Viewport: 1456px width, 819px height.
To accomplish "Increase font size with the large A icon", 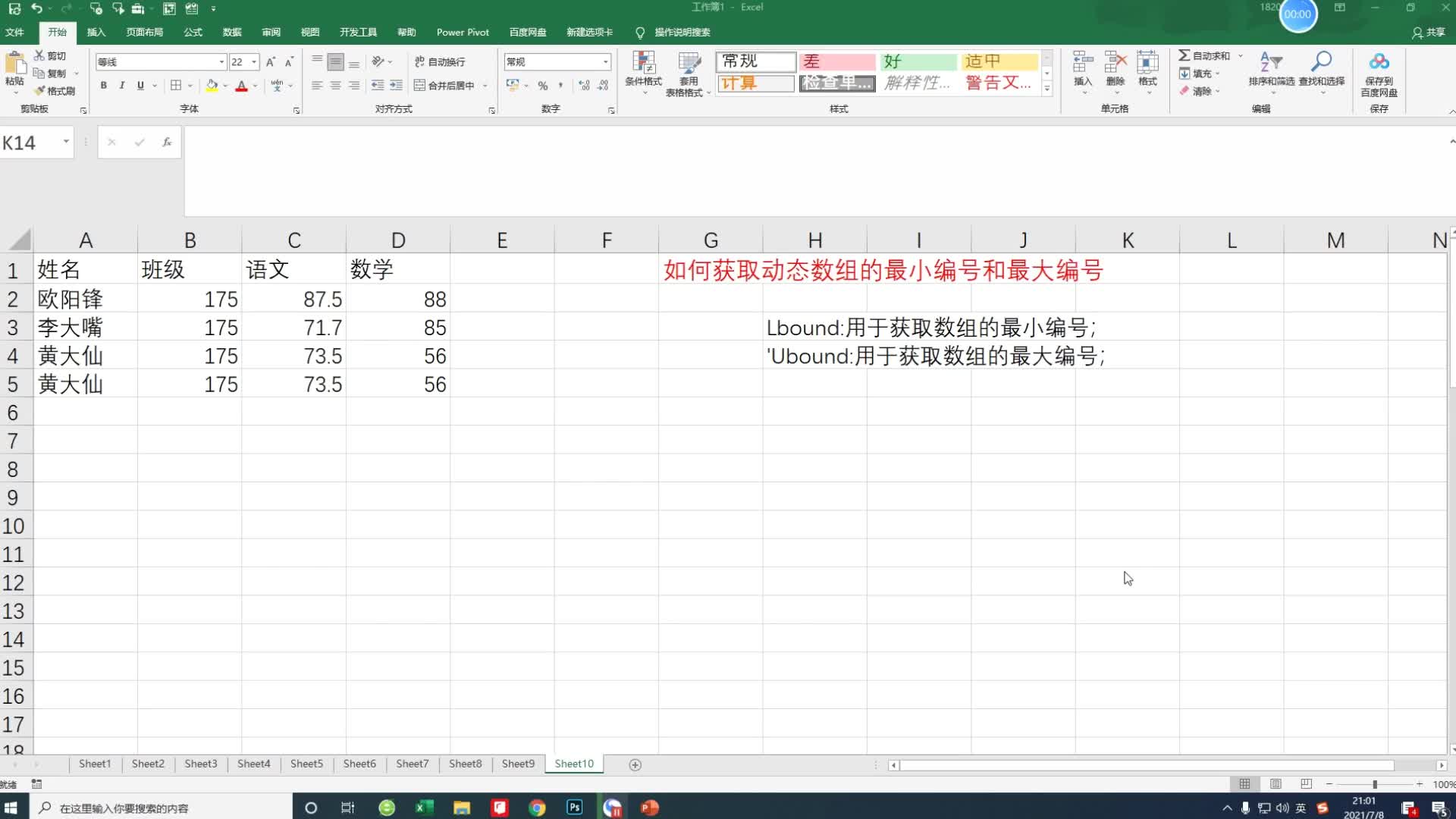I will 271,62.
